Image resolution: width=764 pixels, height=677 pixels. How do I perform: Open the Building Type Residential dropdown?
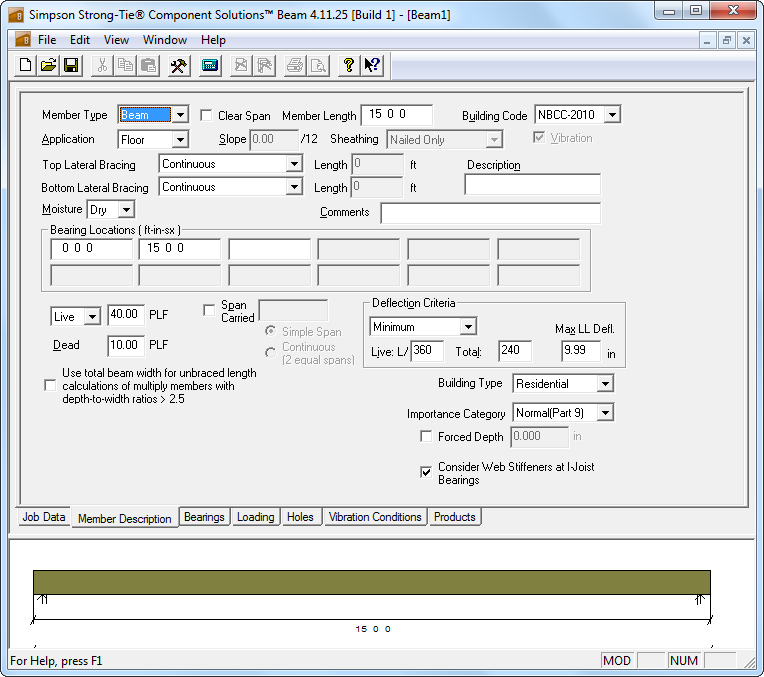[605, 384]
